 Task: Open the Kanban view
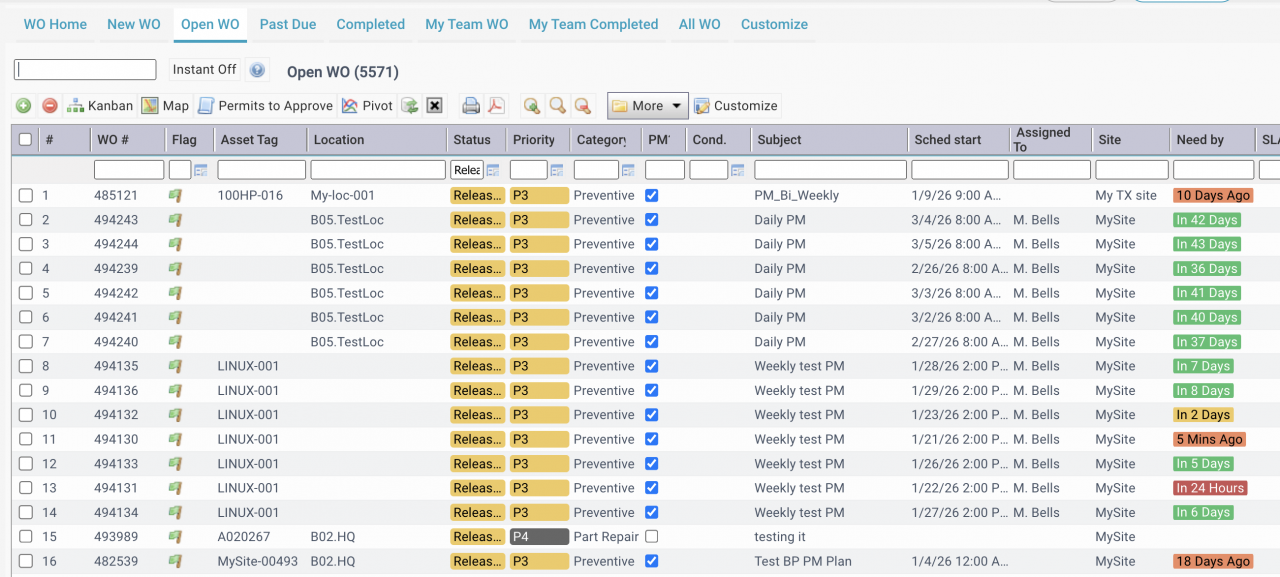(x=100, y=106)
